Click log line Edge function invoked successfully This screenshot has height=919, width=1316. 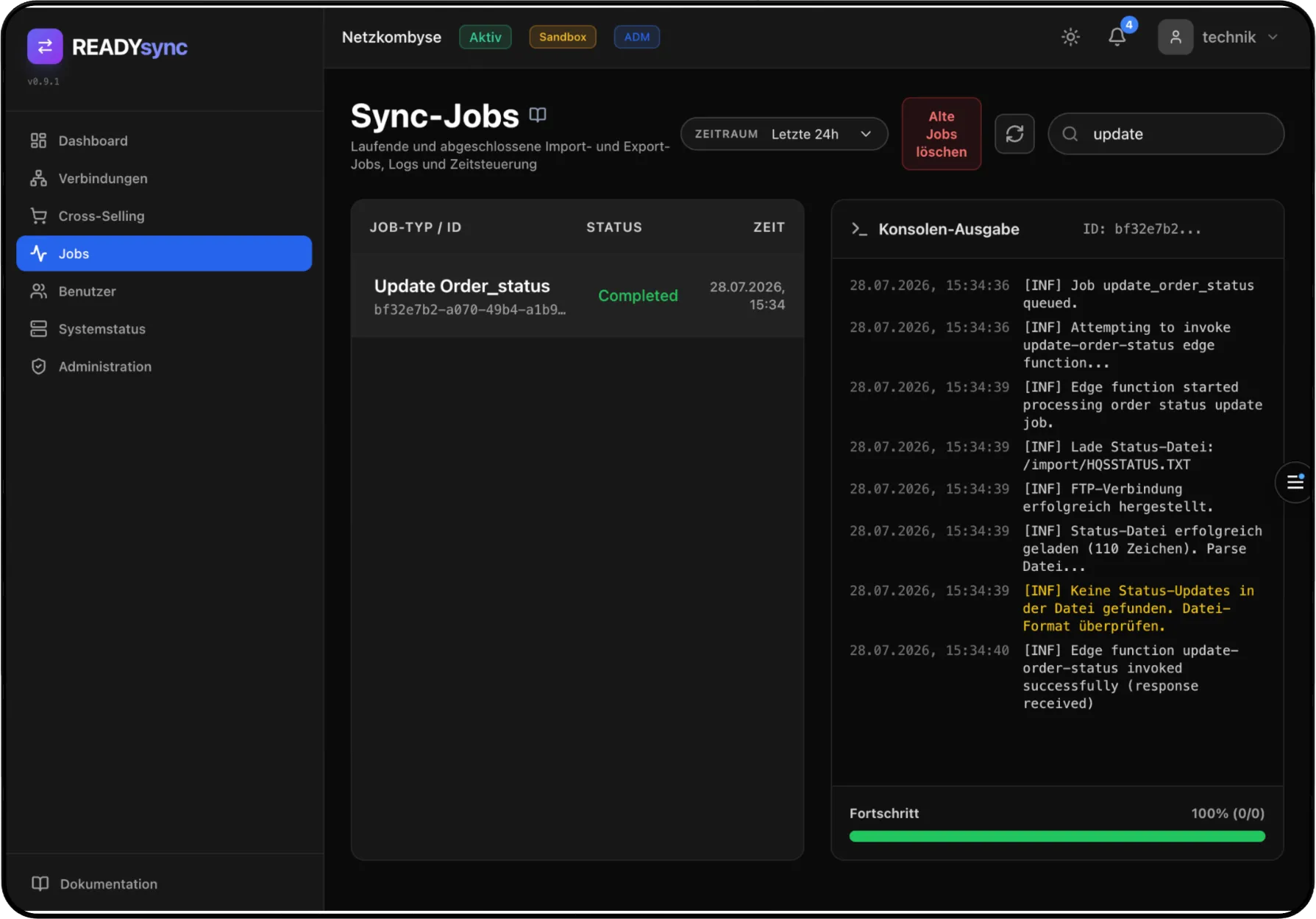(1131, 677)
